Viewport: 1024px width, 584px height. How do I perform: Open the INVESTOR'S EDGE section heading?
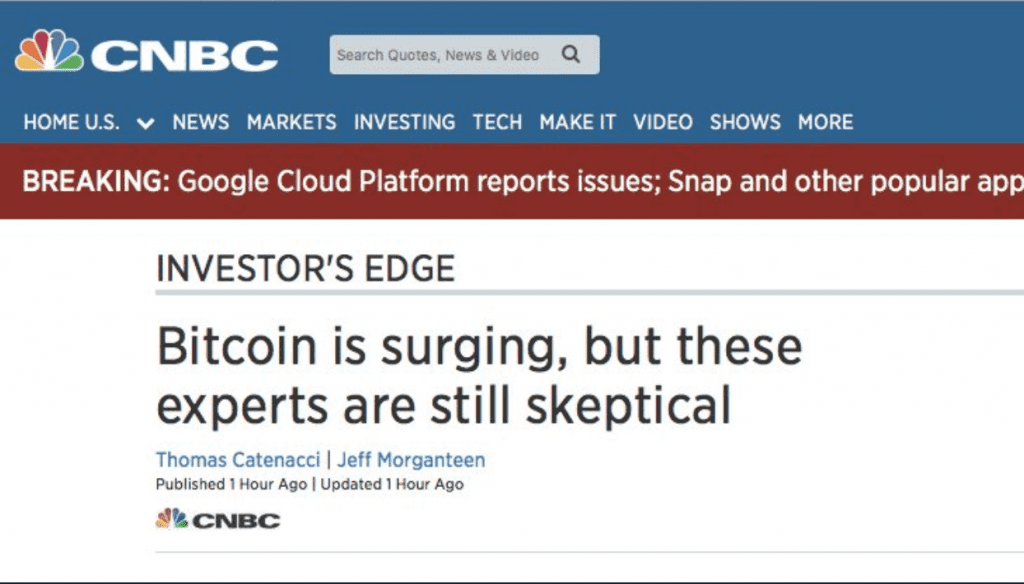306,268
